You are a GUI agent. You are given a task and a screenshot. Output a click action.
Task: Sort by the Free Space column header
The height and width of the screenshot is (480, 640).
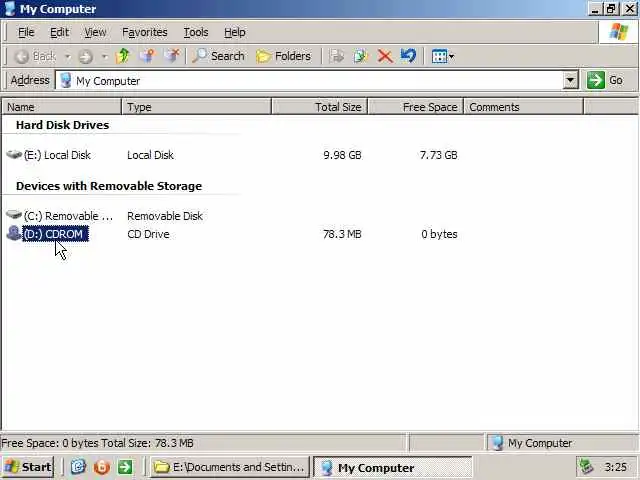[x=416, y=107]
